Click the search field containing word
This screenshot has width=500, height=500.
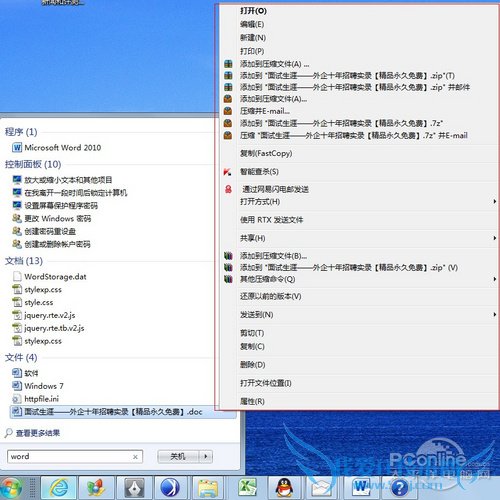coord(75,456)
